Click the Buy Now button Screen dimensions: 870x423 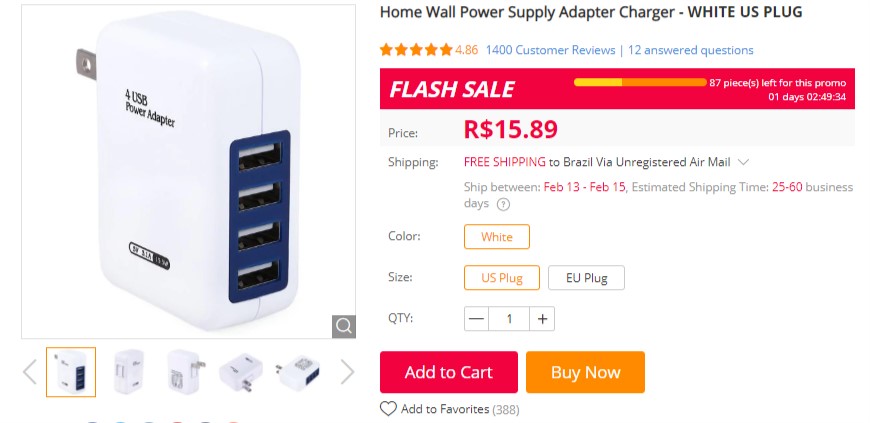585,372
